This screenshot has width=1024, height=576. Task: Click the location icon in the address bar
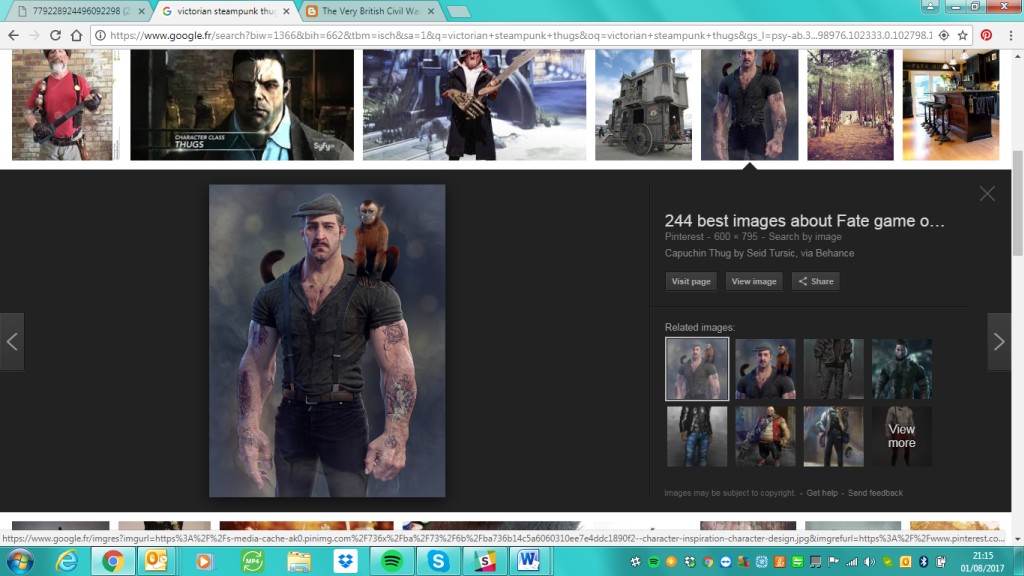(944, 35)
